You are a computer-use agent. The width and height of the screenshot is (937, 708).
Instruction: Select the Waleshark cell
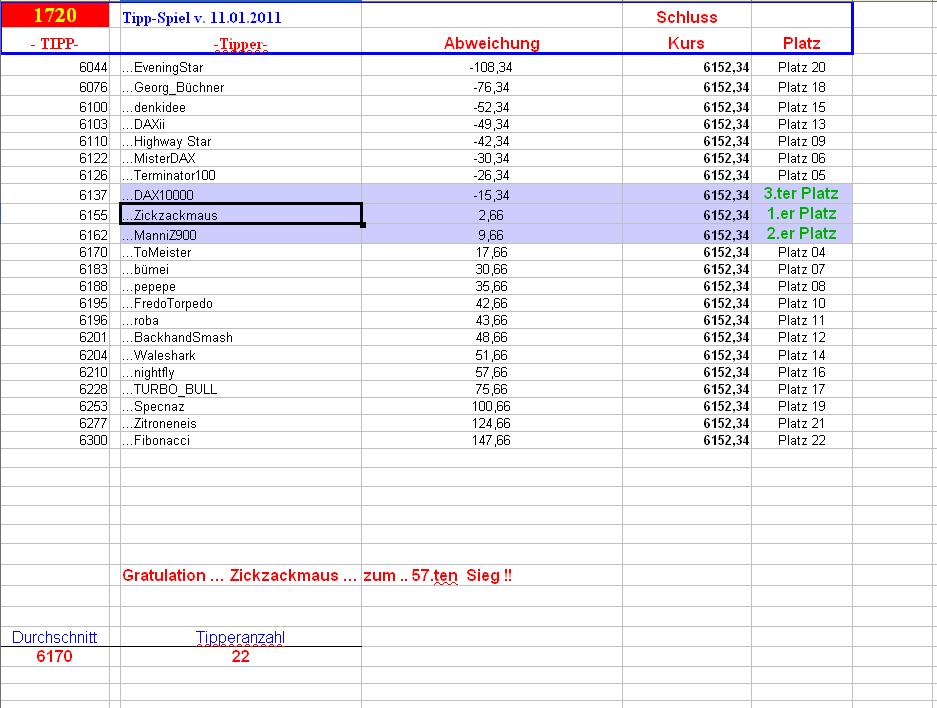click(241, 355)
